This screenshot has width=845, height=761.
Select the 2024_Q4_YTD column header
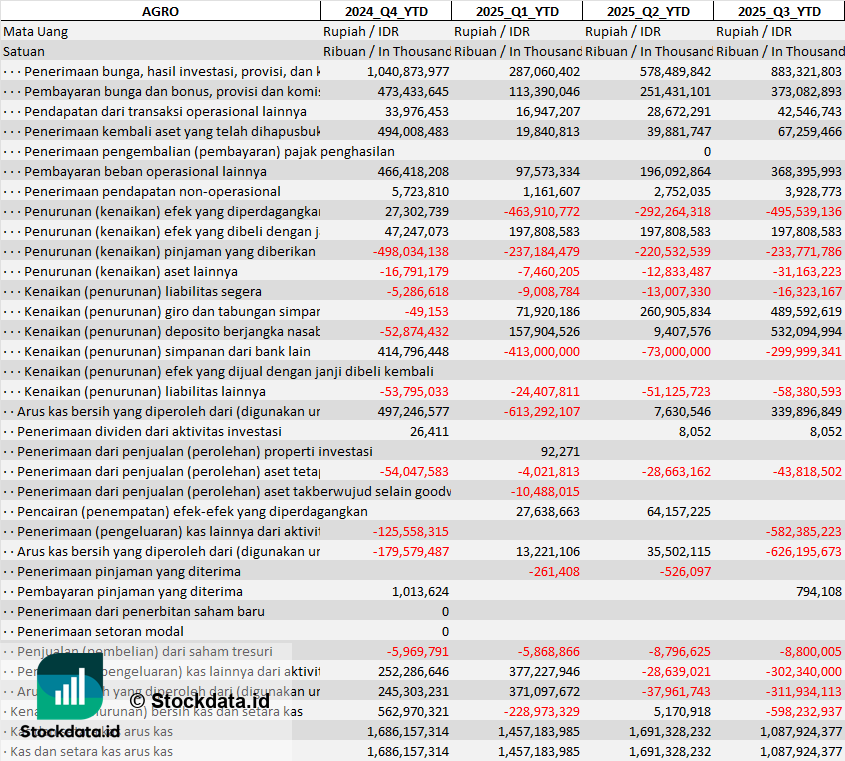click(385, 11)
